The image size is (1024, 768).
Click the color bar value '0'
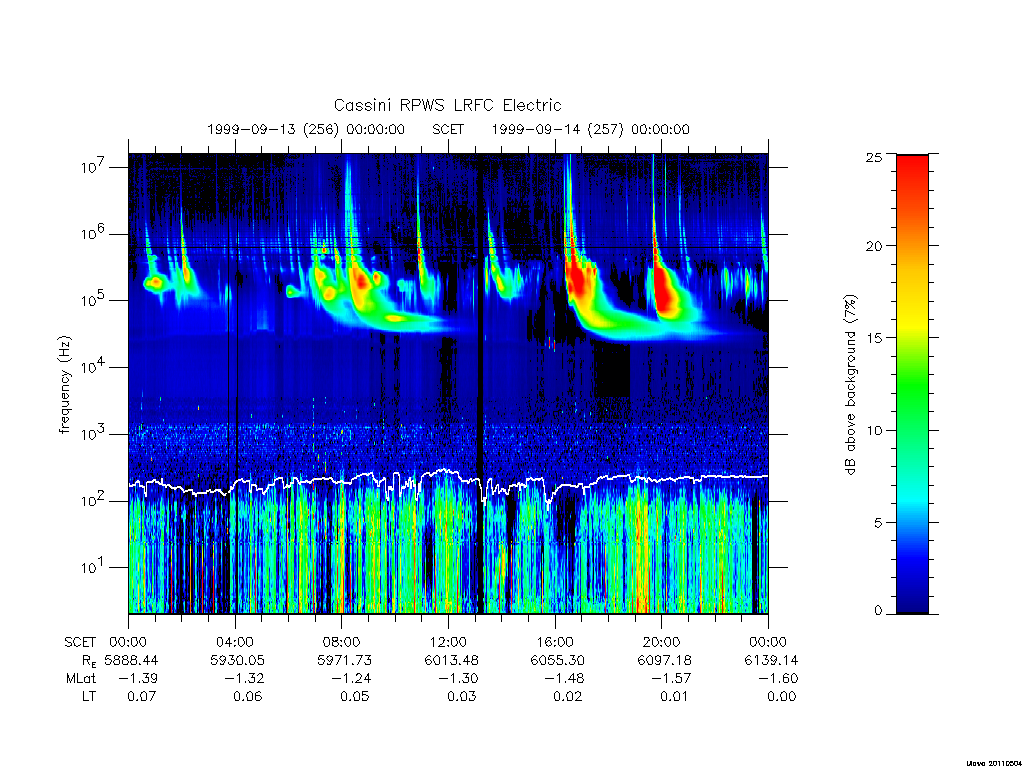[x=878, y=611]
